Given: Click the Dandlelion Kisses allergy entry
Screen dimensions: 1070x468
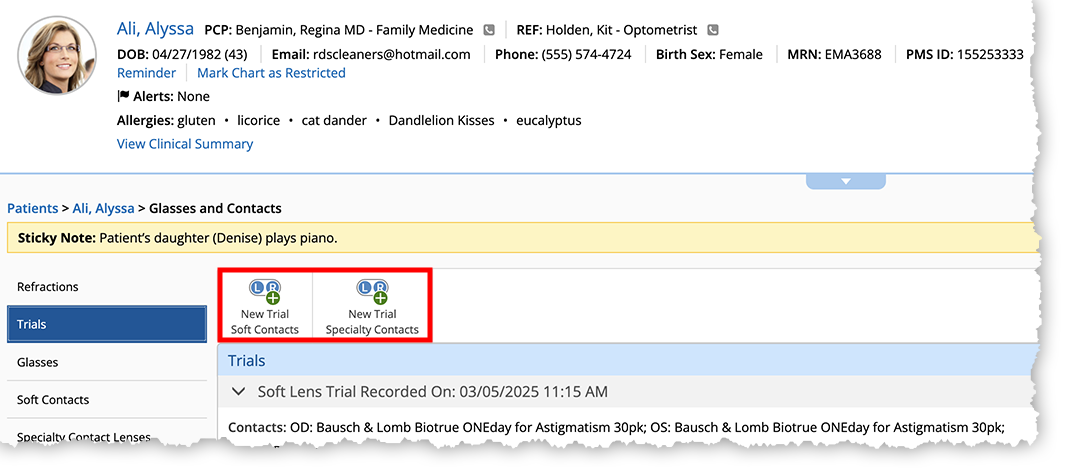Looking at the screenshot, I should tap(442, 121).
